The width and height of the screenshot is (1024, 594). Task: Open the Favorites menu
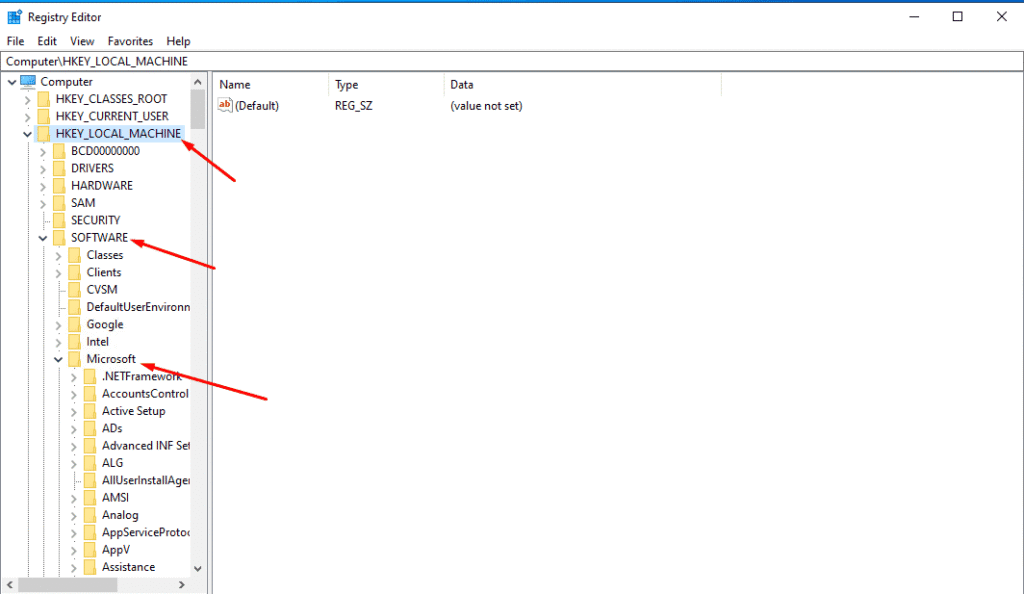tap(130, 41)
